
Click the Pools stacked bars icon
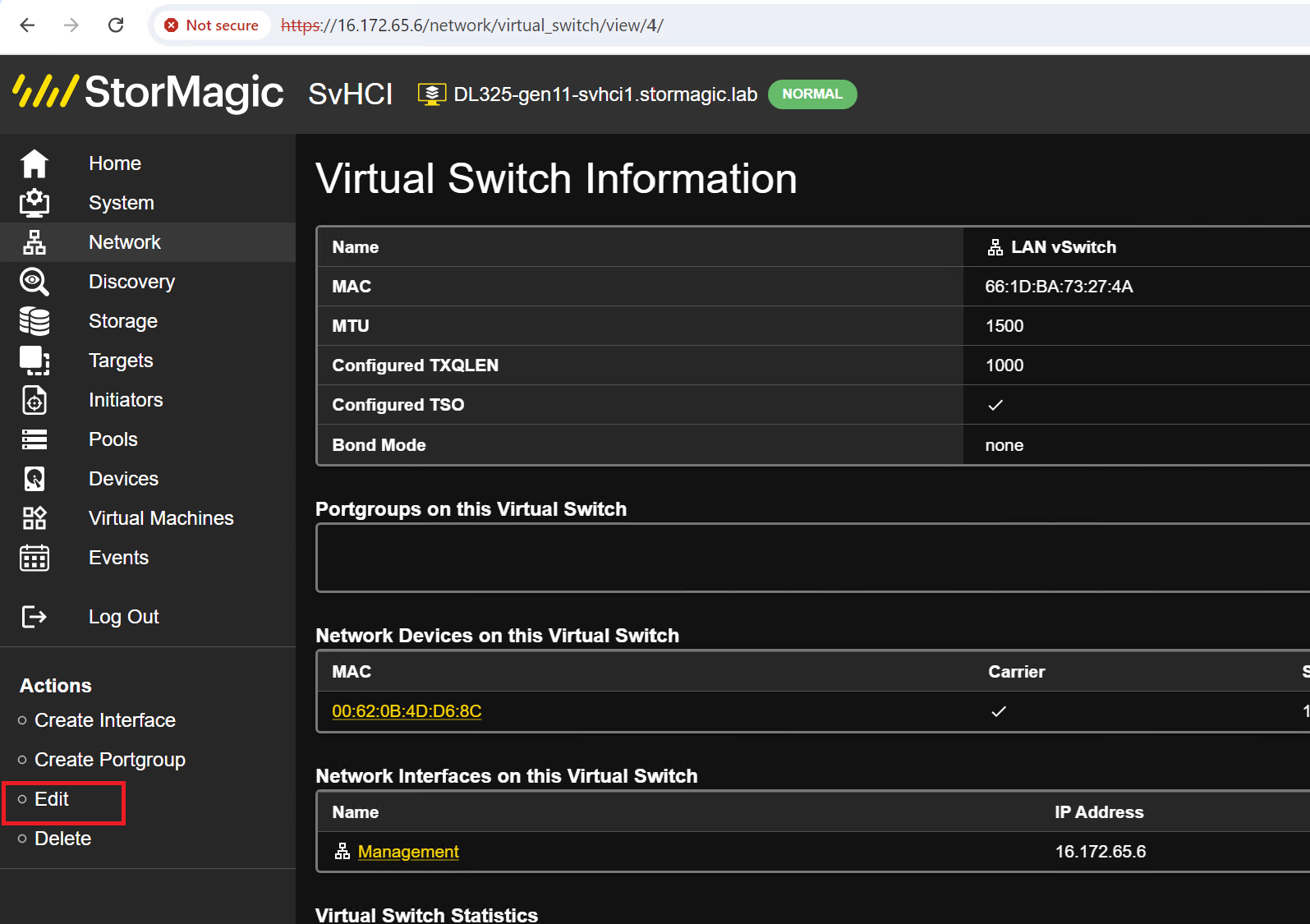(34, 439)
